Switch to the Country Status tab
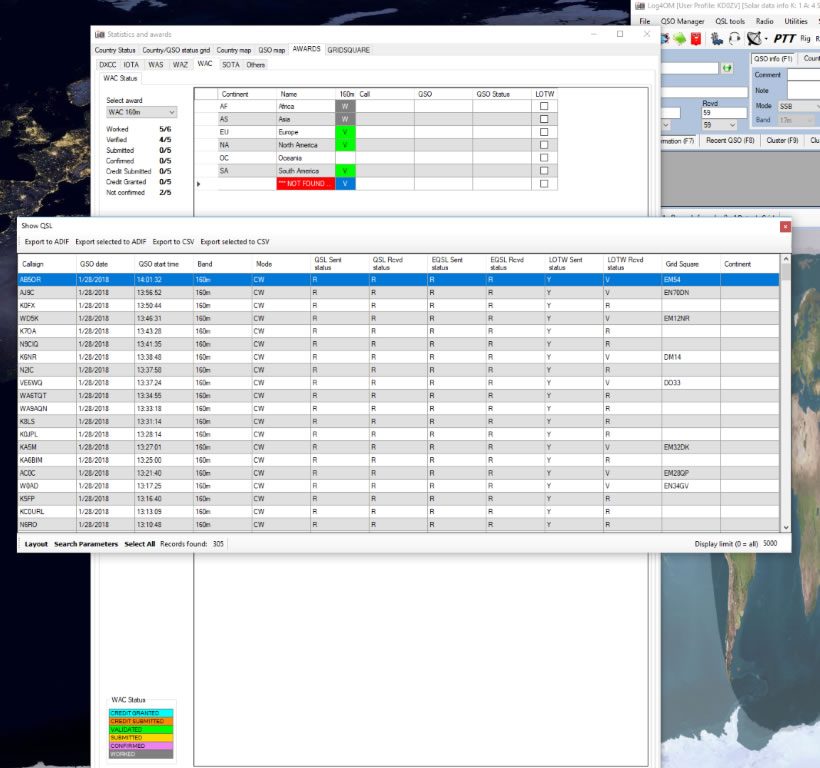 (115, 50)
